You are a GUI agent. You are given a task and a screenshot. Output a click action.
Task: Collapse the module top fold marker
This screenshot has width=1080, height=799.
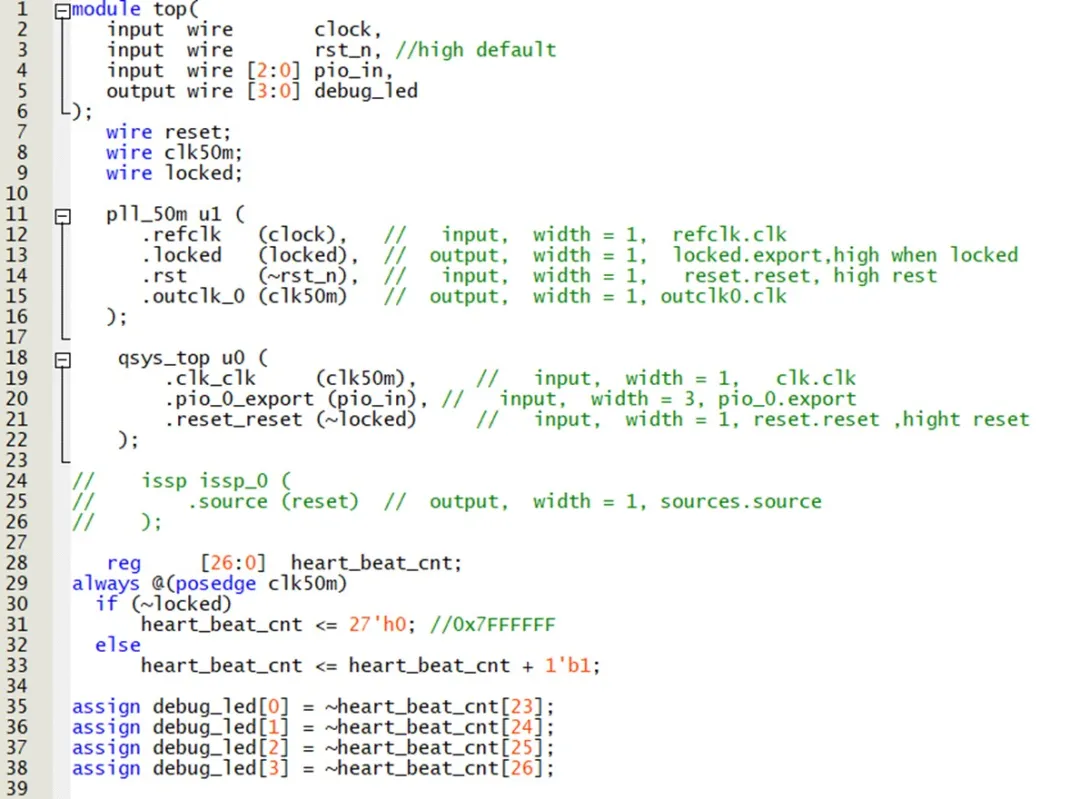click(62, 10)
